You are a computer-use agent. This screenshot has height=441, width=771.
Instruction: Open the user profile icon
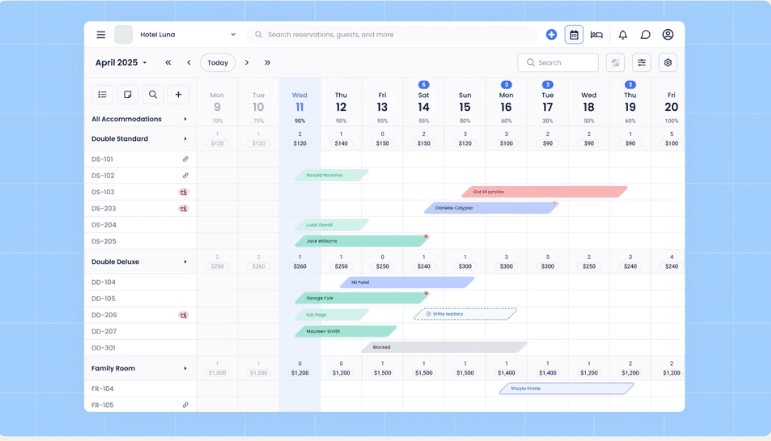pos(668,34)
